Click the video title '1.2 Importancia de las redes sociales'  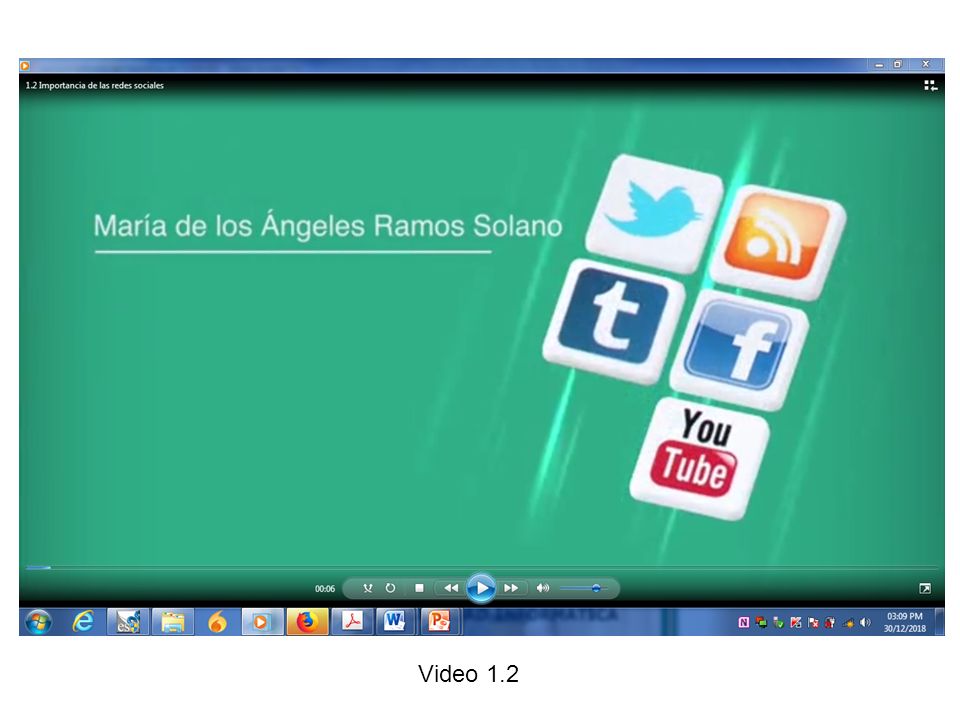point(95,86)
